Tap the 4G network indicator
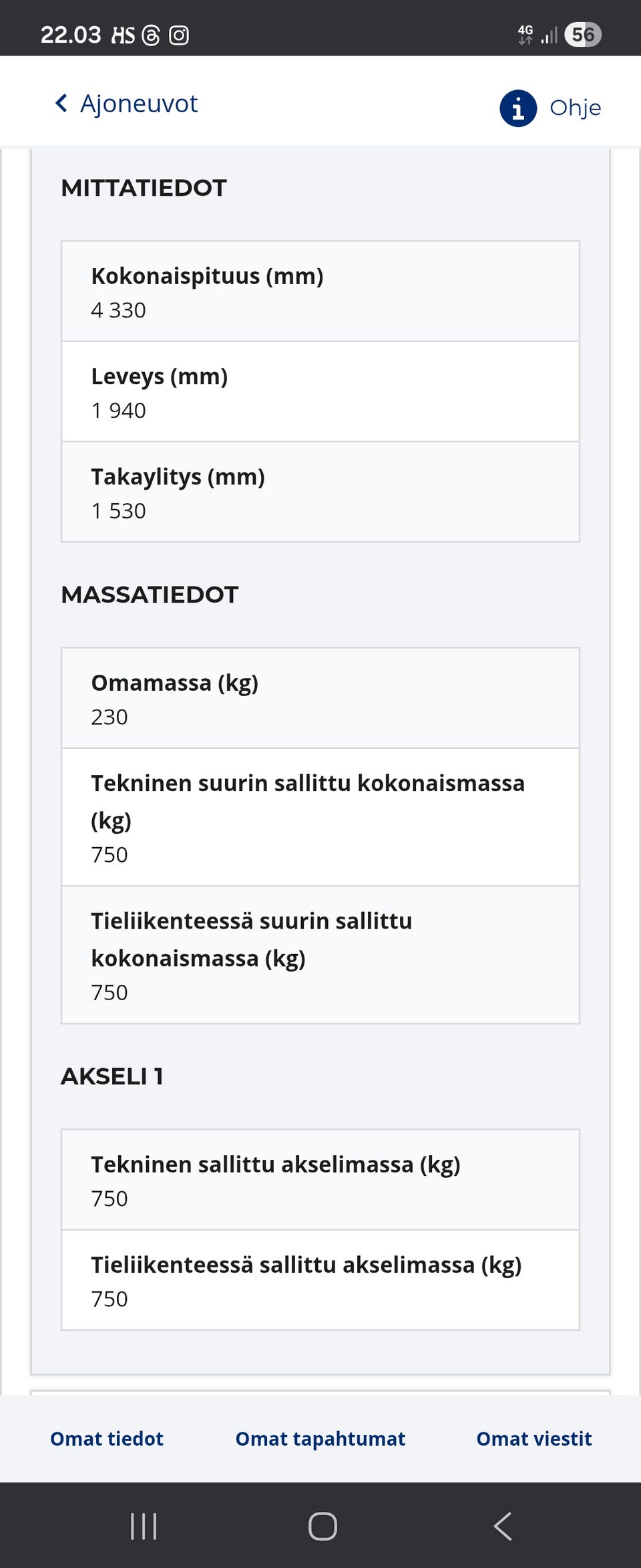The height and width of the screenshot is (1568, 641). click(527, 35)
